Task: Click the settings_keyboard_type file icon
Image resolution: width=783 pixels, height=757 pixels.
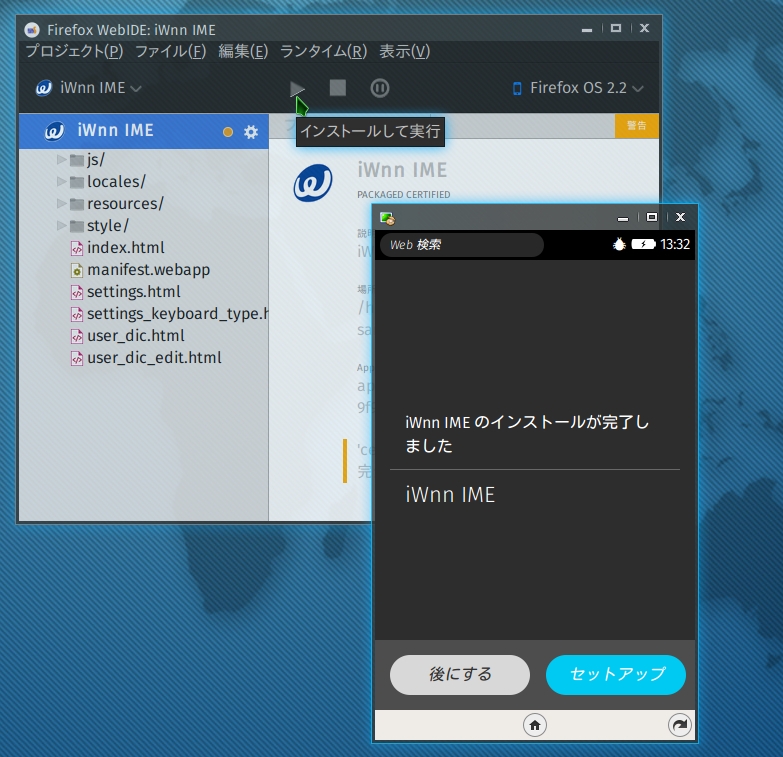Action: coord(76,314)
